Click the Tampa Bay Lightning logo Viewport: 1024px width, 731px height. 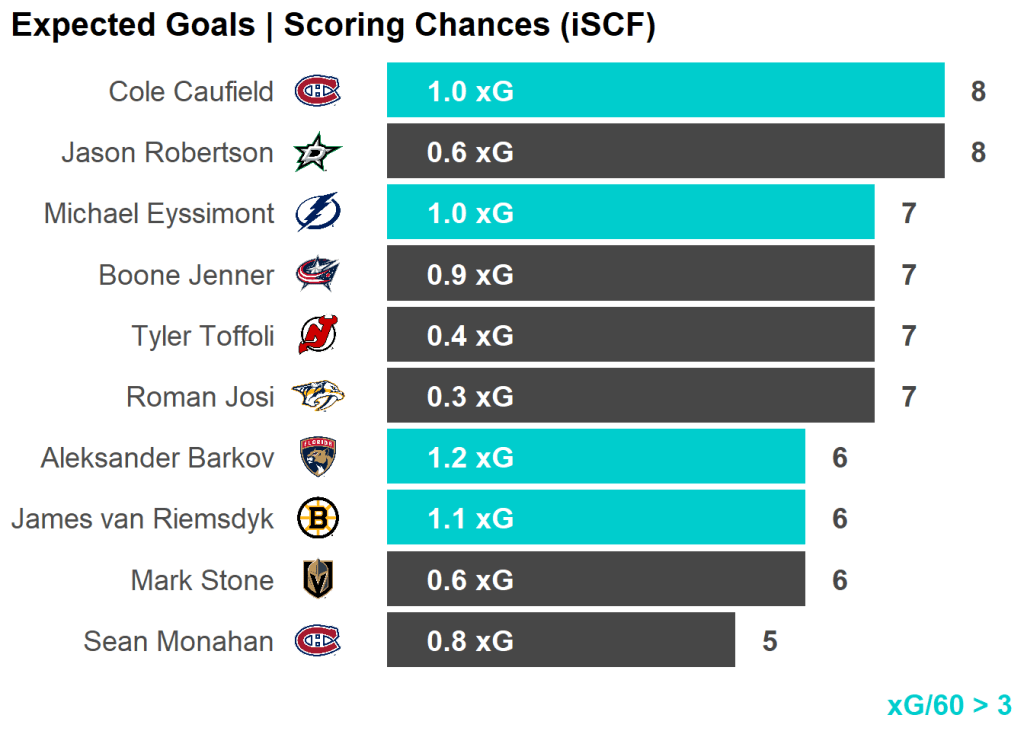click(x=317, y=214)
